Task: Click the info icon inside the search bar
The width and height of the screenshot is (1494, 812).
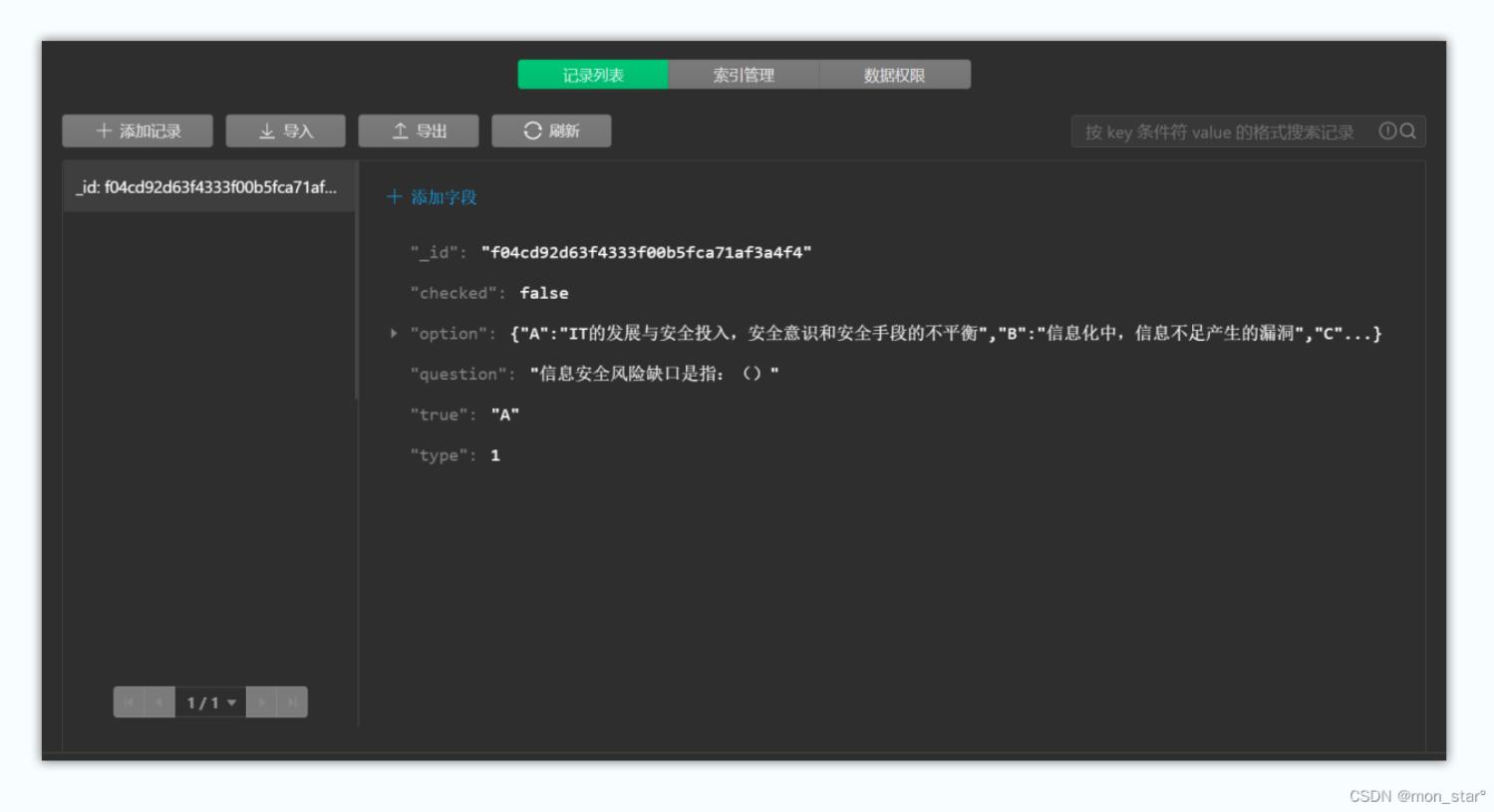Action: click(1388, 131)
